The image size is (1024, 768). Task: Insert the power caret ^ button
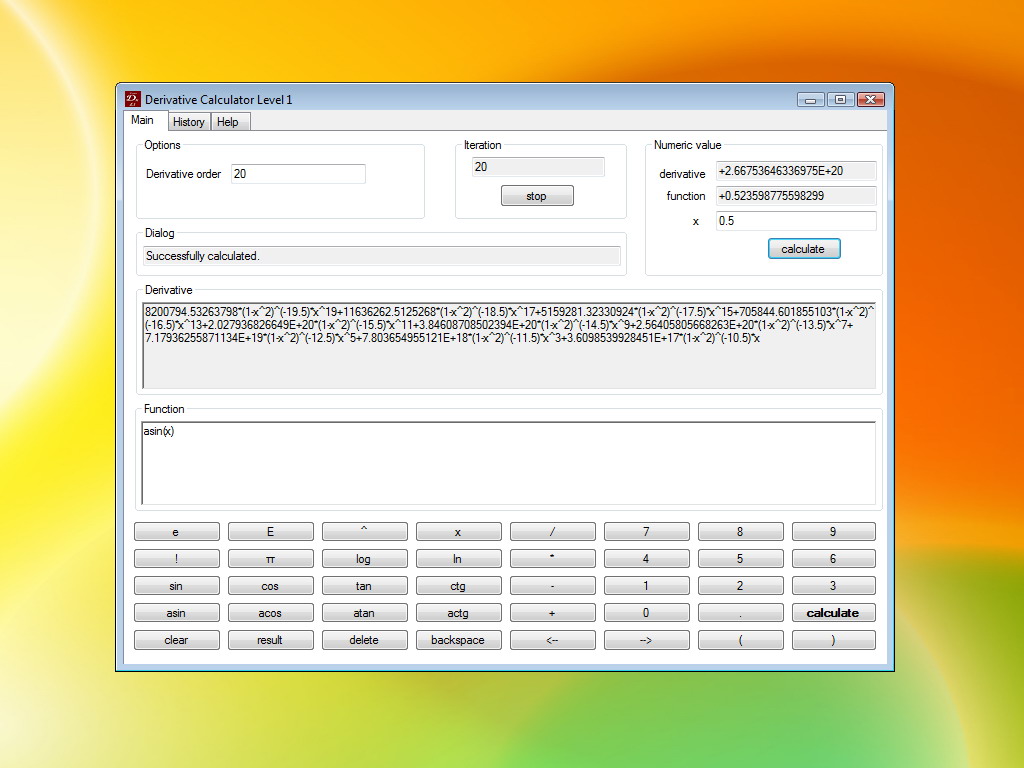pyautogui.click(x=364, y=532)
